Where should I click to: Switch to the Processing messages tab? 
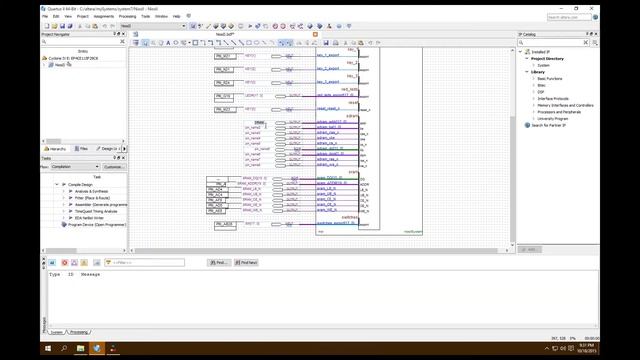(x=78, y=332)
